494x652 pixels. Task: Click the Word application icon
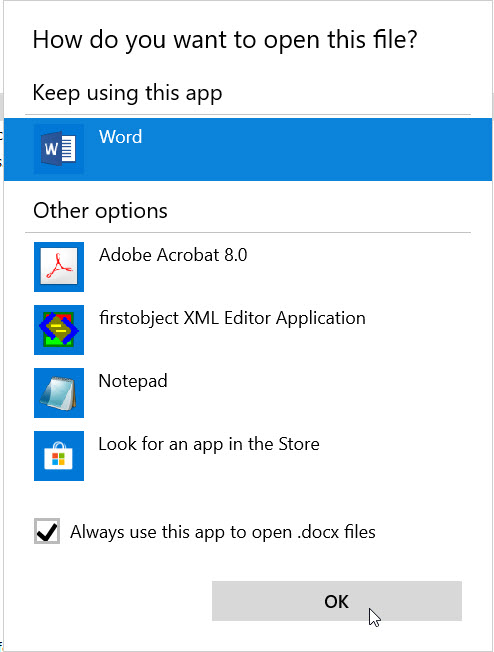click(x=59, y=149)
